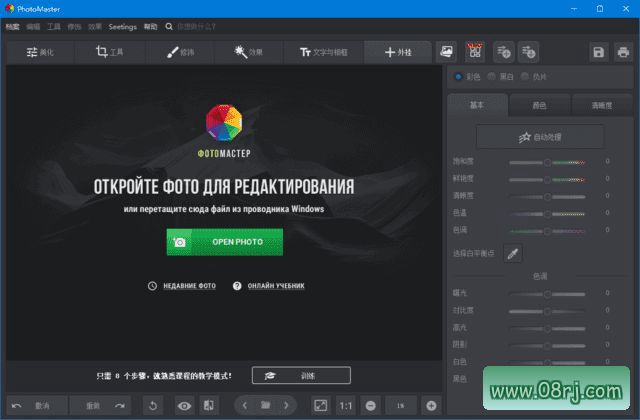Click the search magnifier in the menu bar
The width and height of the screenshot is (640, 420).
[169, 27]
